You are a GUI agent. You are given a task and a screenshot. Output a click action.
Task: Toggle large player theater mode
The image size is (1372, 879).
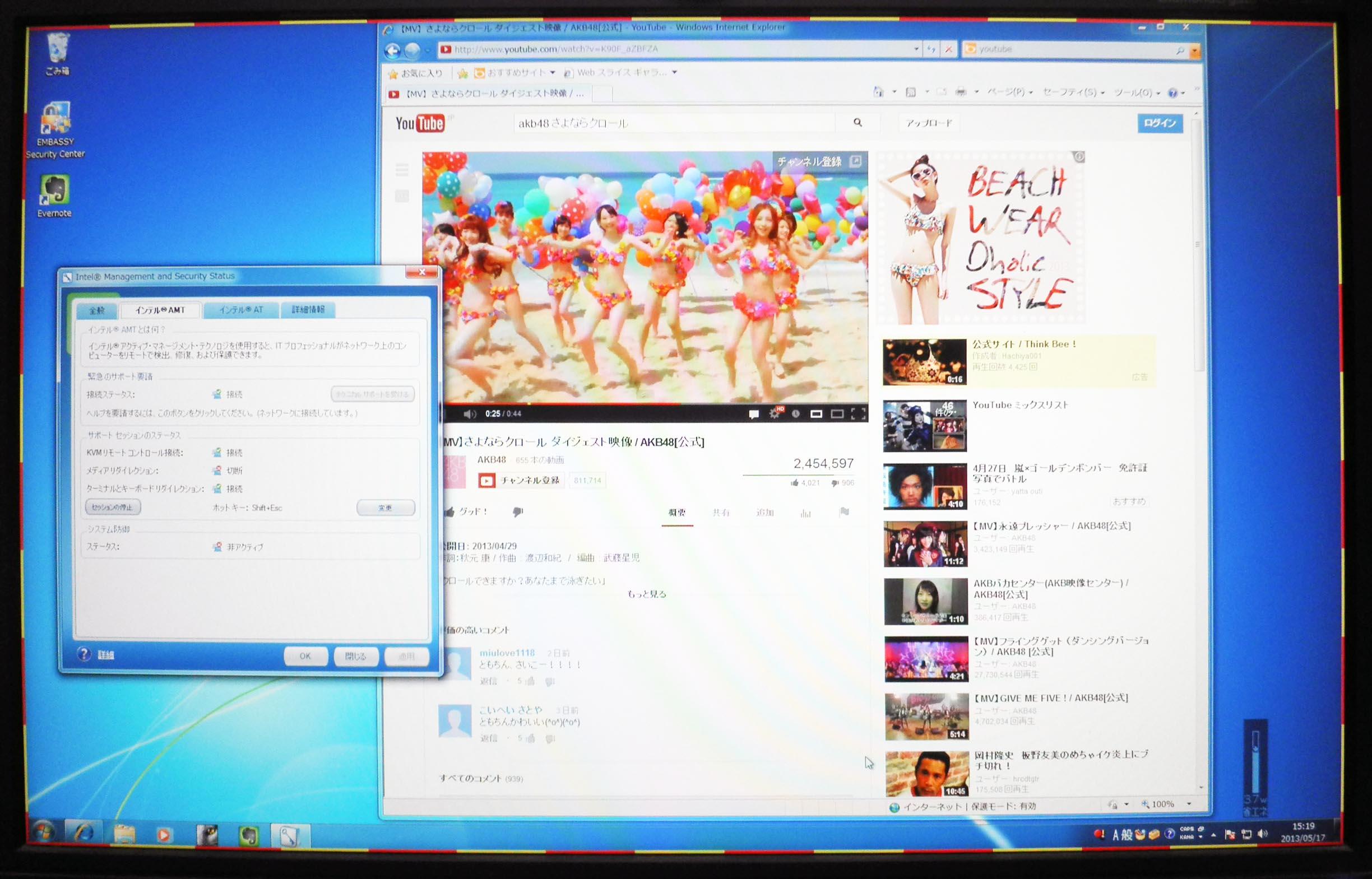pyautogui.click(x=837, y=414)
